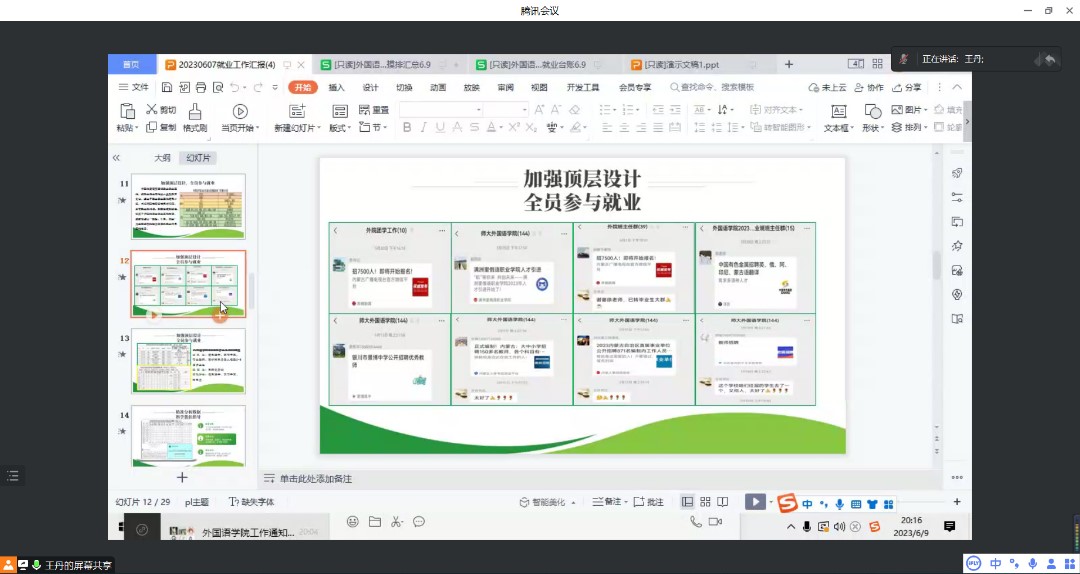Click the Paste clipboard icon
Image resolution: width=1080 pixels, height=574 pixels.
[127, 111]
